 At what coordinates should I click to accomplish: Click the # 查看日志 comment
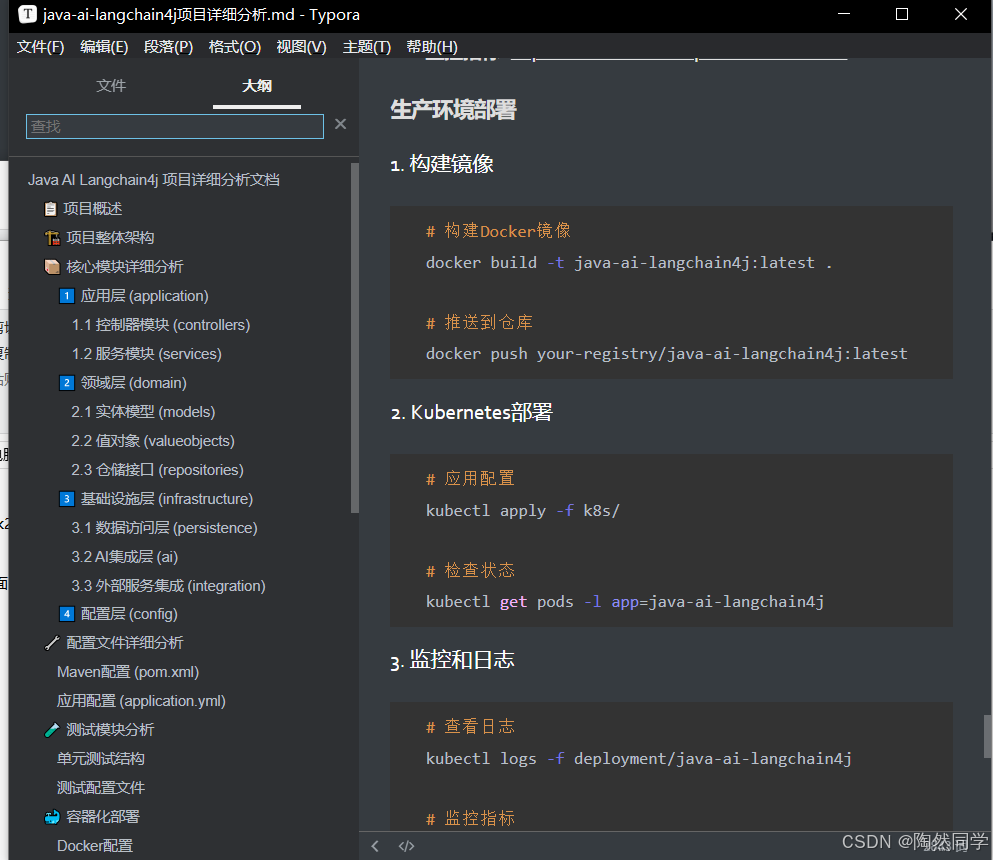click(x=470, y=726)
